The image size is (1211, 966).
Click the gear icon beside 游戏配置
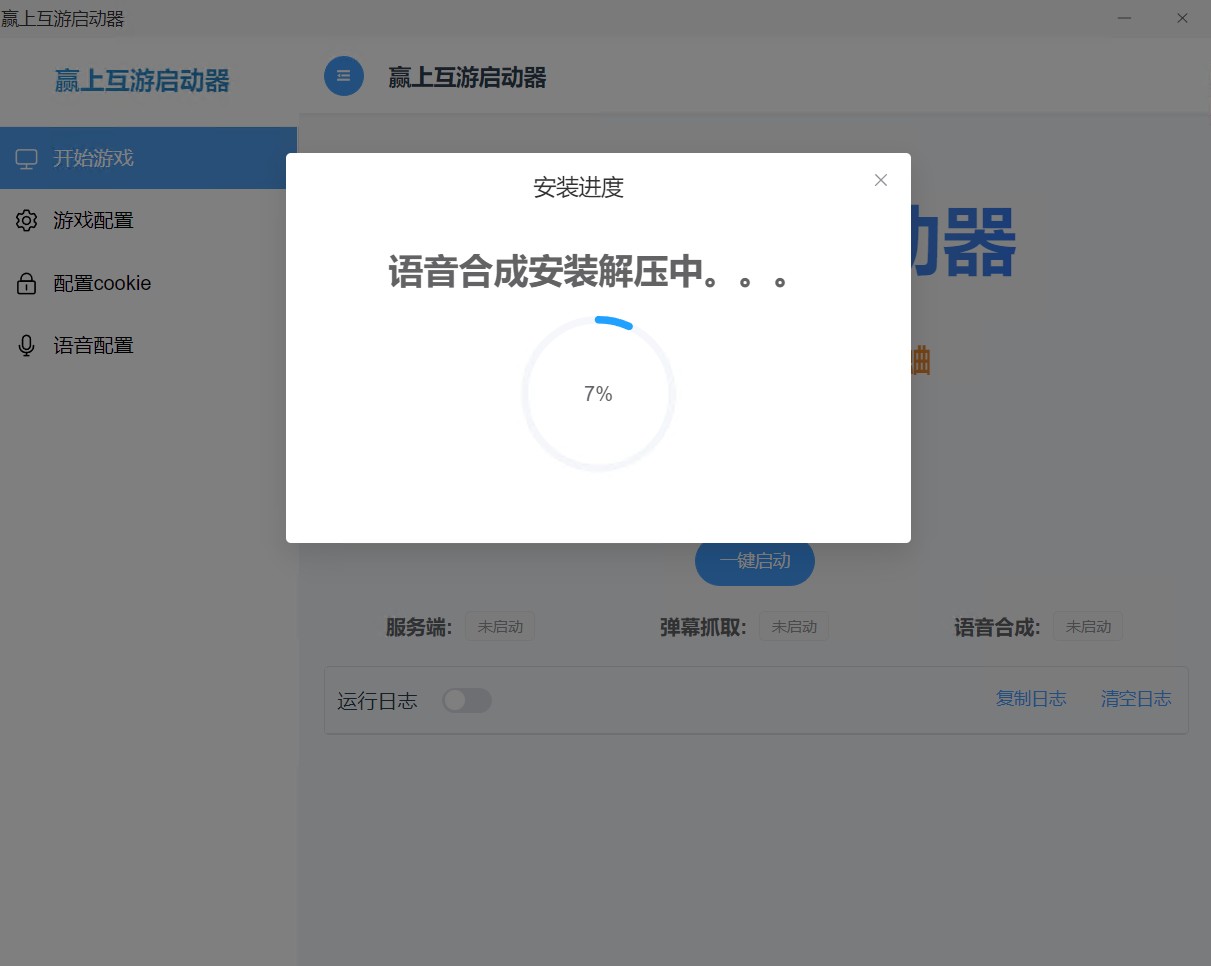click(27, 221)
